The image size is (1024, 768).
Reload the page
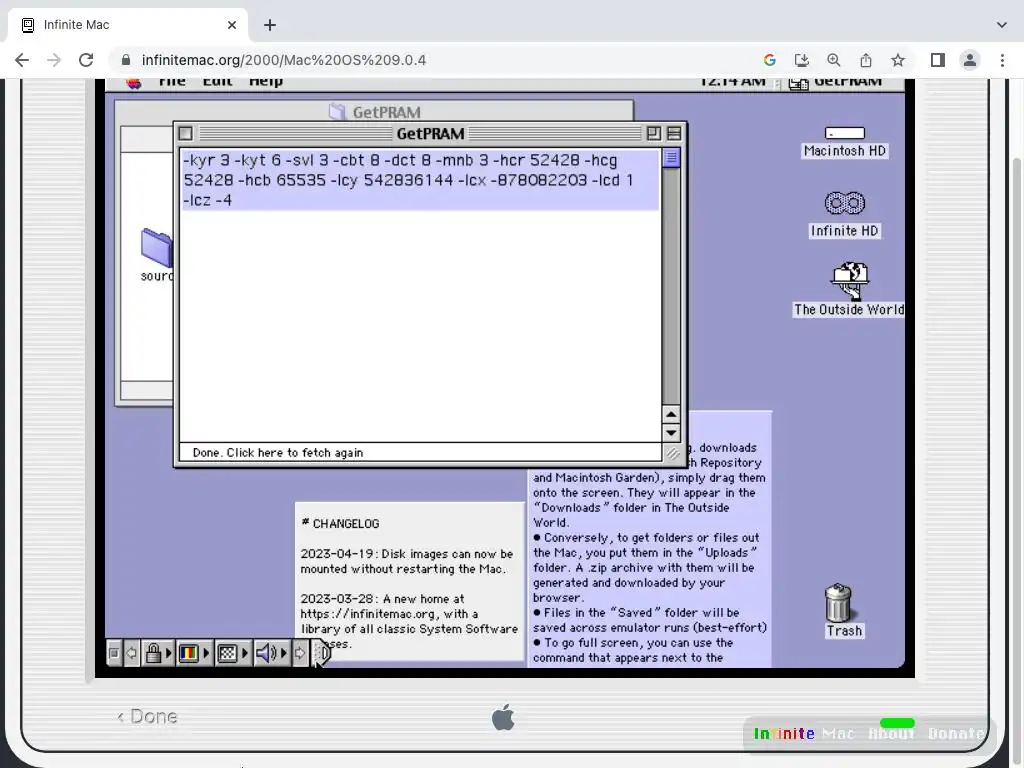click(x=86, y=60)
